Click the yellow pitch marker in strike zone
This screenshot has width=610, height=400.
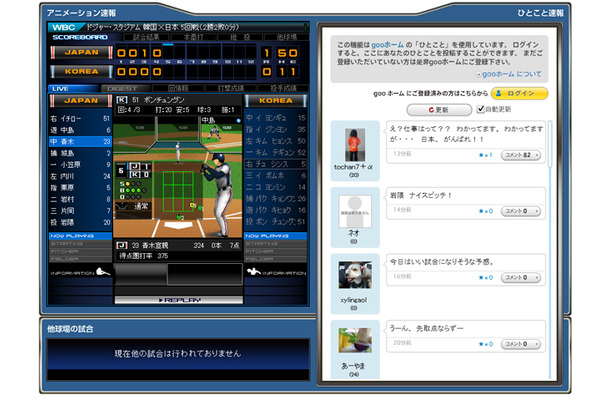click(x=192, y=205)
